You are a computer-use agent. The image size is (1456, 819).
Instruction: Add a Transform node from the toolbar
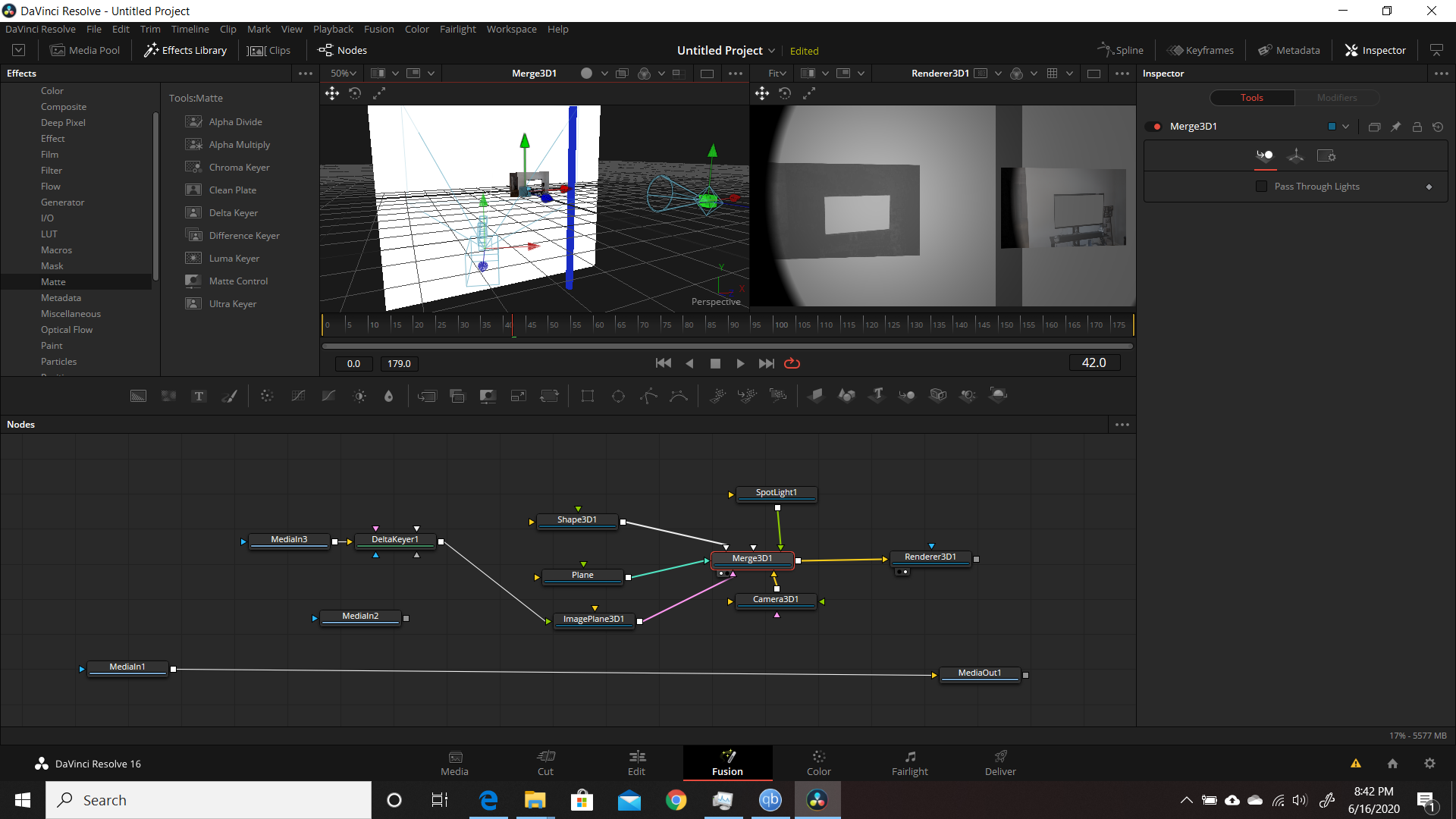549,396
